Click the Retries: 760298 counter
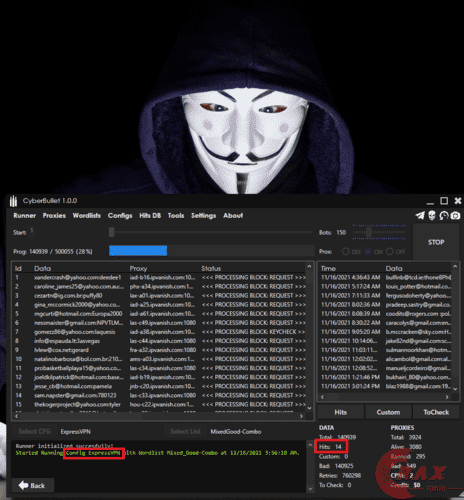This screenshot has width=464, height=500. point(340,476)
